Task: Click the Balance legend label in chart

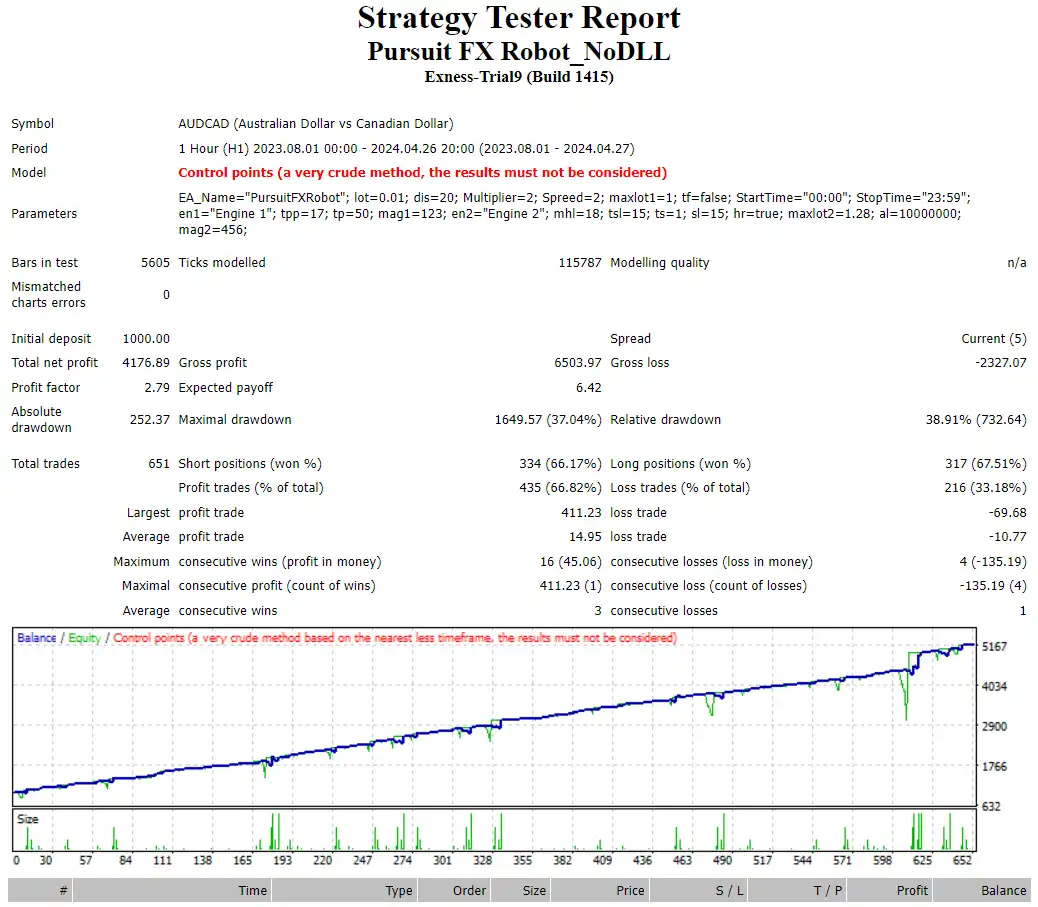Action: pyautogui.click(x=37, y=638)
